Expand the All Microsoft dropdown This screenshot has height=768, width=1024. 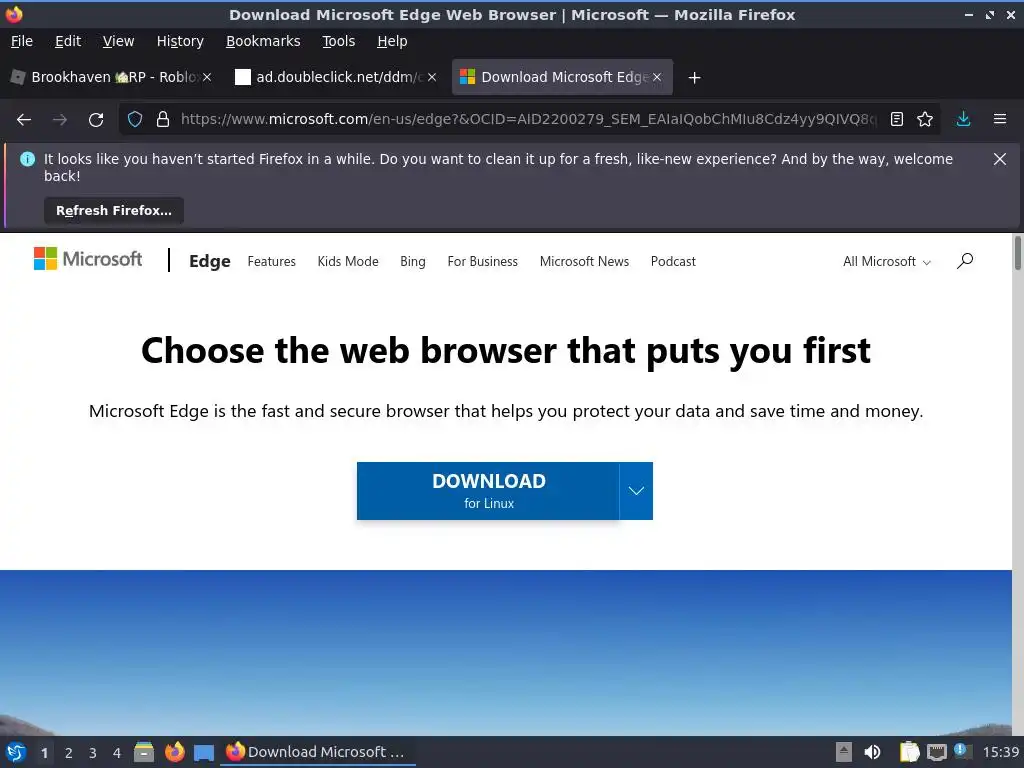point(887,261)
